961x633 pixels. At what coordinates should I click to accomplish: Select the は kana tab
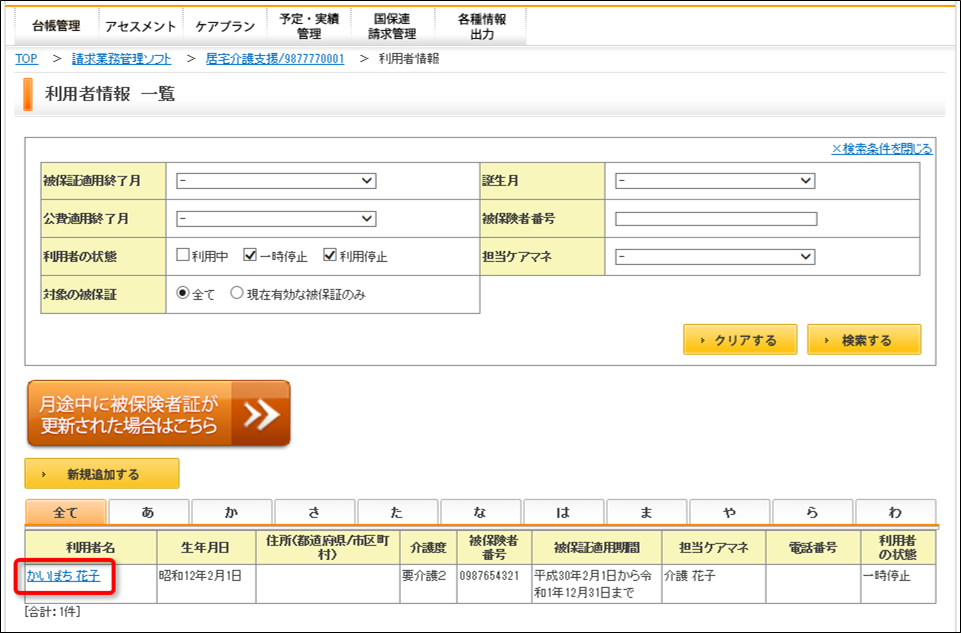564,512
